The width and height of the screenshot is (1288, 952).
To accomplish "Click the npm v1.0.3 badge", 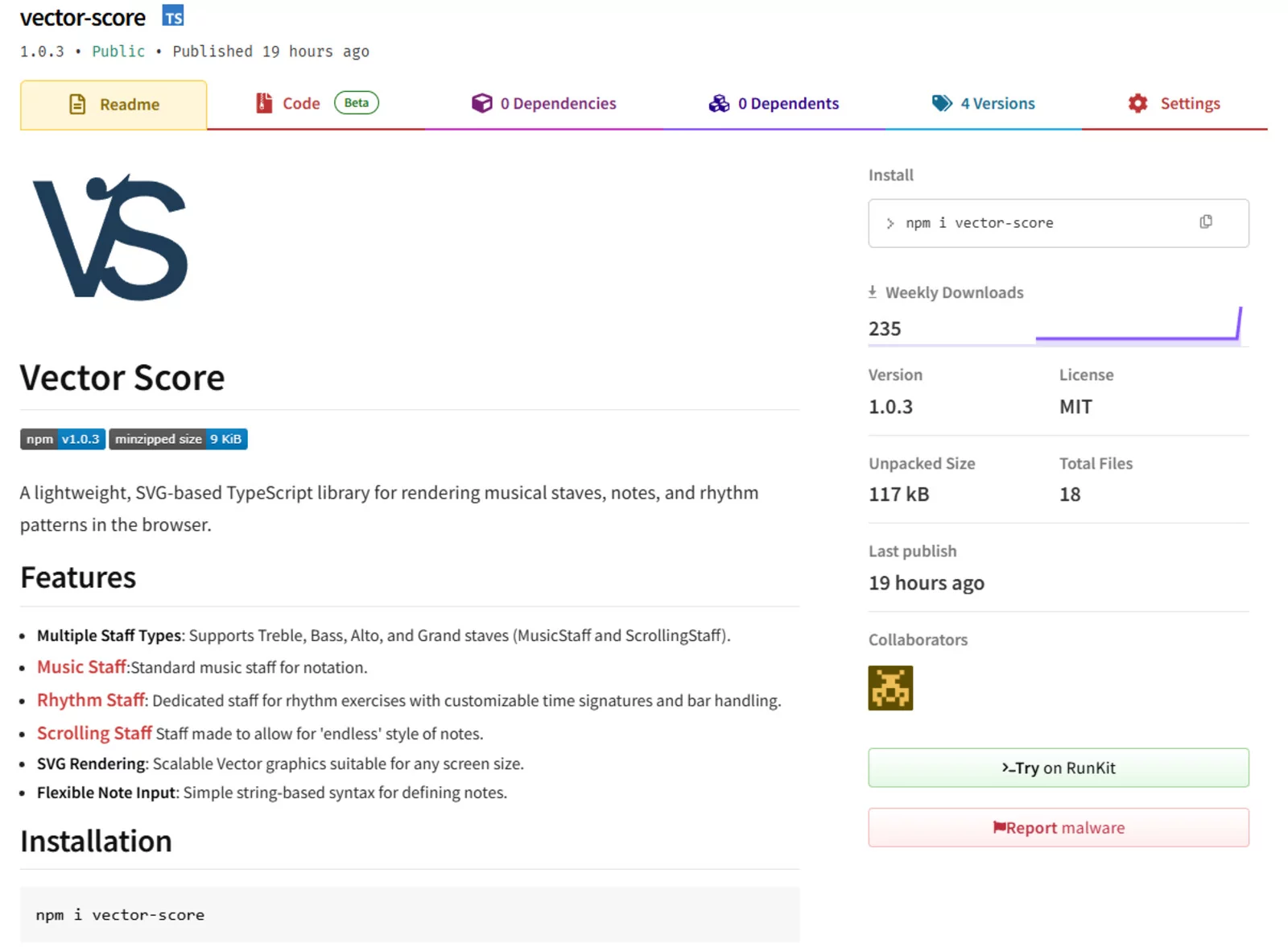I will (63, 439).
